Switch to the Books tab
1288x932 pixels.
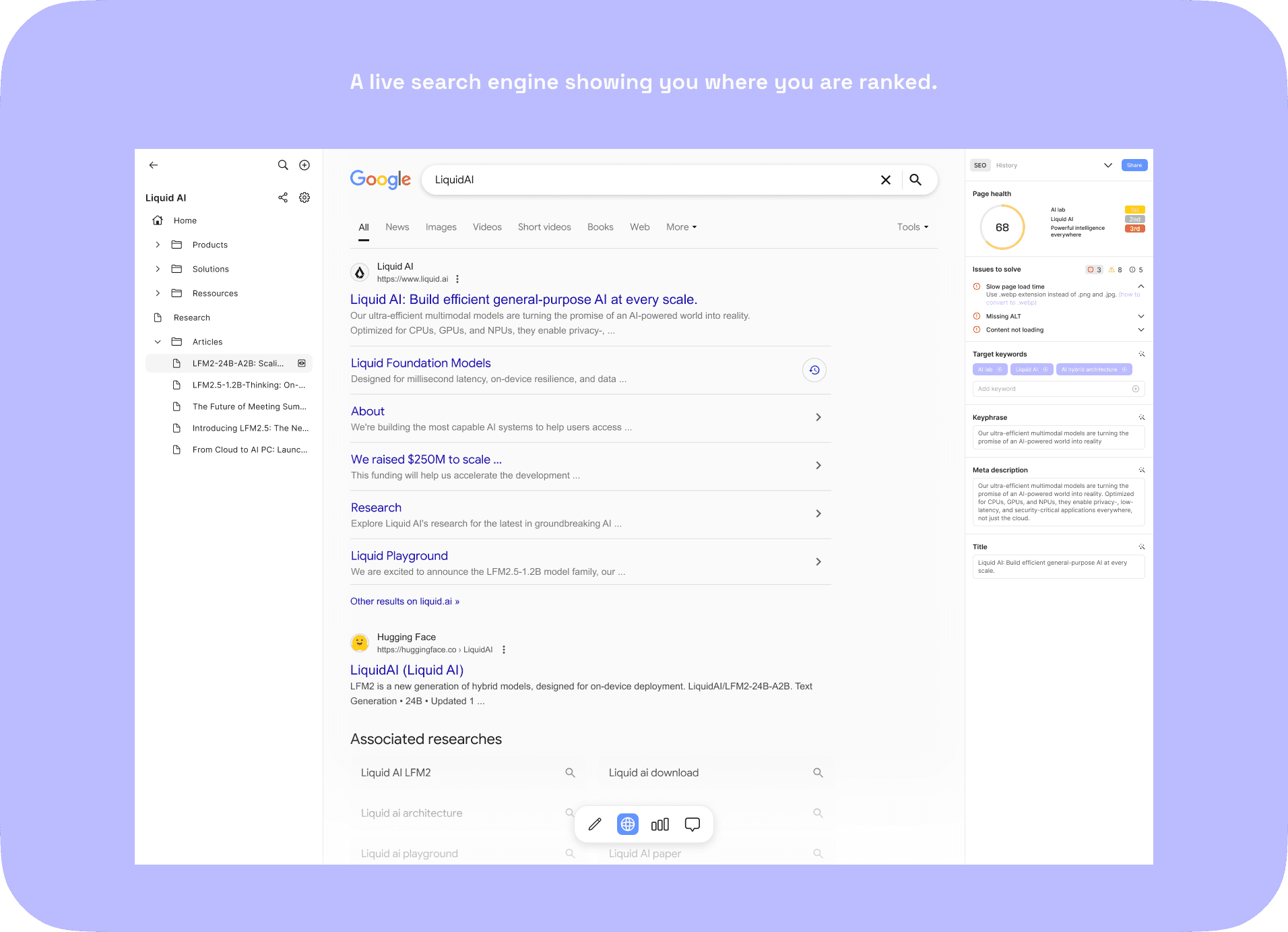point(600,227)
